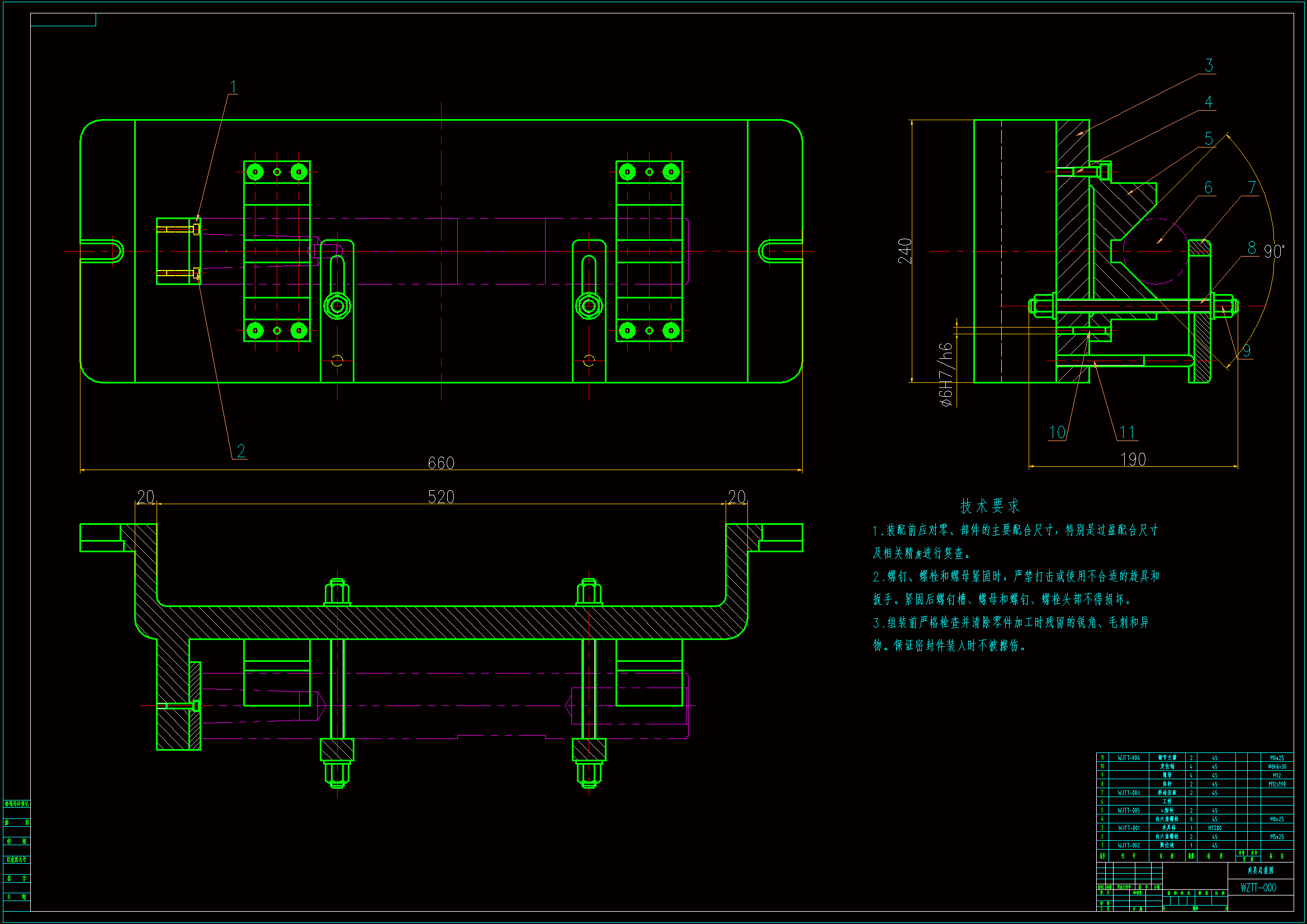This screenshot has height=924, width=1307.
Task: Select the magenta workpiece circle in side view
Action: pyautogui.click(x=1156, y=251)
